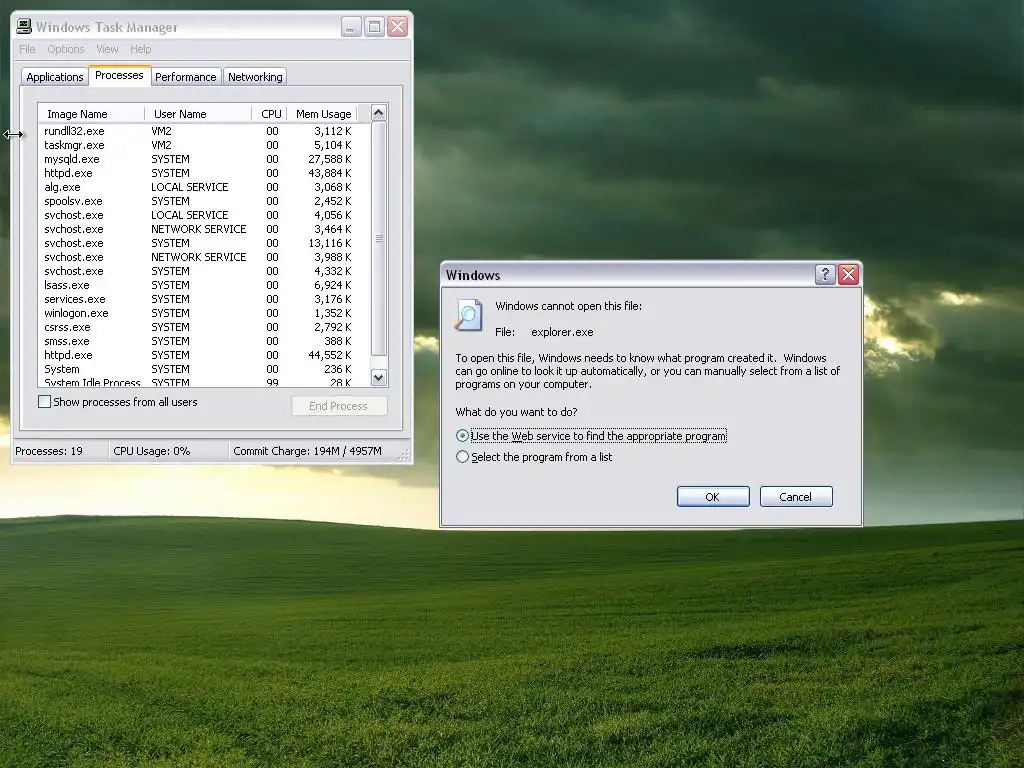Click the magnifier file icon in Windows dialog

[x=469, y=315]
